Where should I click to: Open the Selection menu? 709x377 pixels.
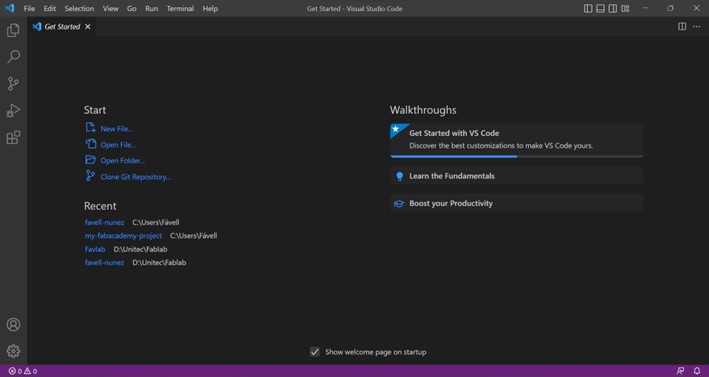pos(79,9)
